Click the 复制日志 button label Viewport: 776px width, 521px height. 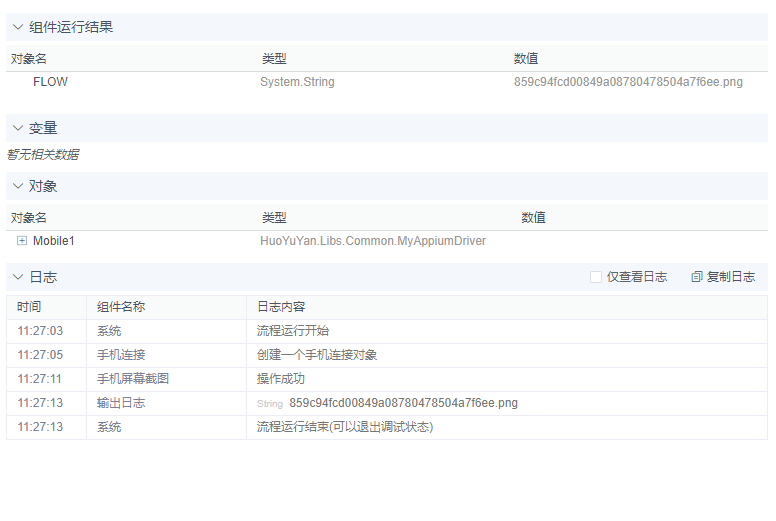point(730,277)
